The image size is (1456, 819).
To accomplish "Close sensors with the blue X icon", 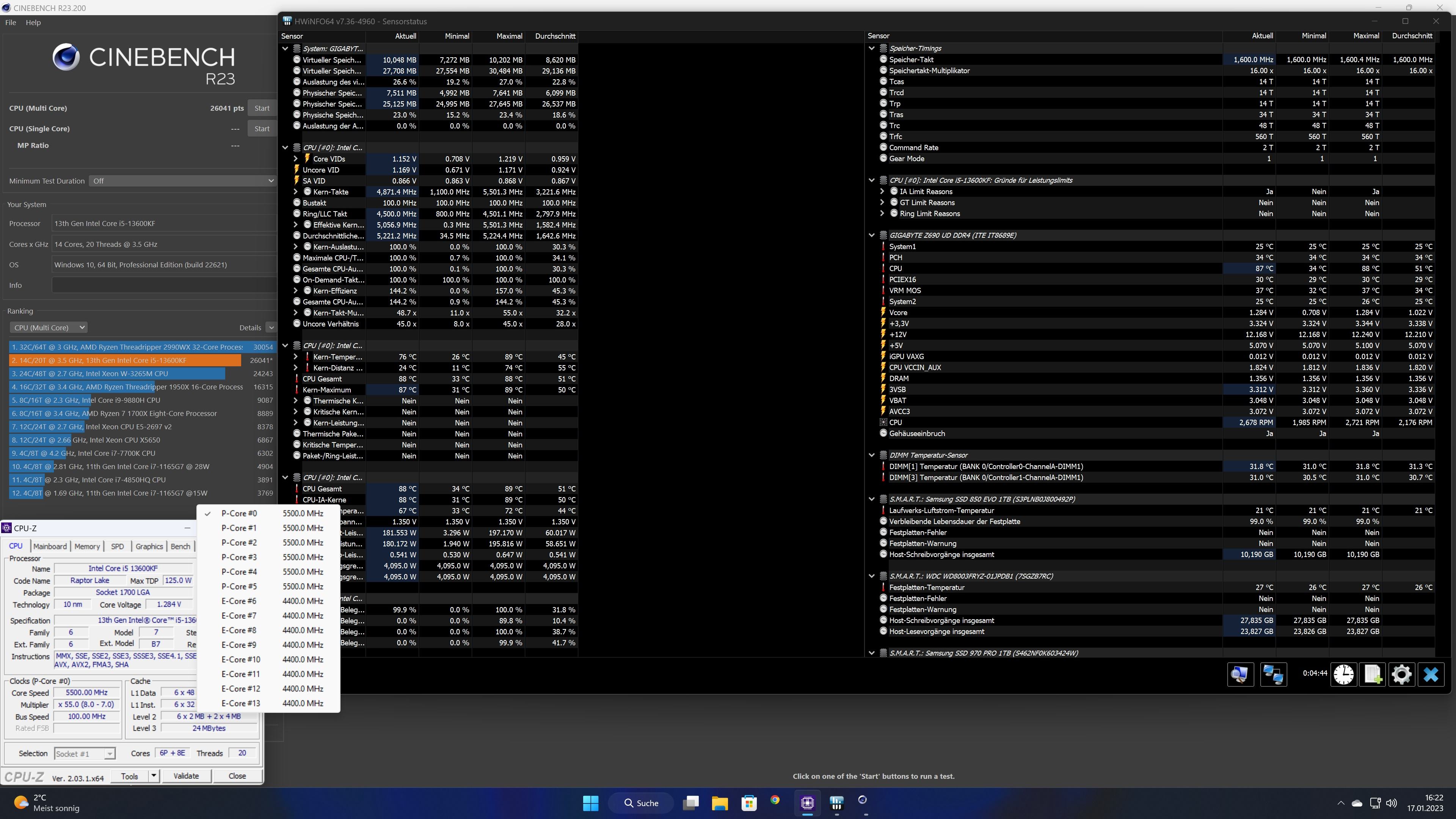I will pos(1431,674).
